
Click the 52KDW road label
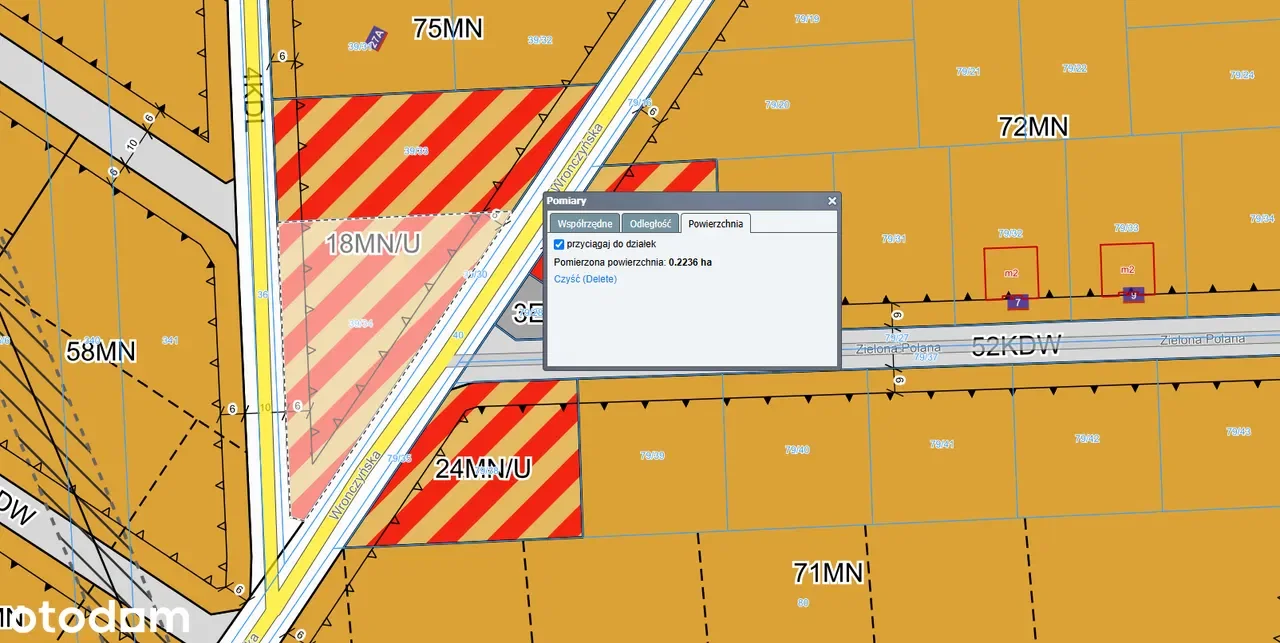(1015, 347)
